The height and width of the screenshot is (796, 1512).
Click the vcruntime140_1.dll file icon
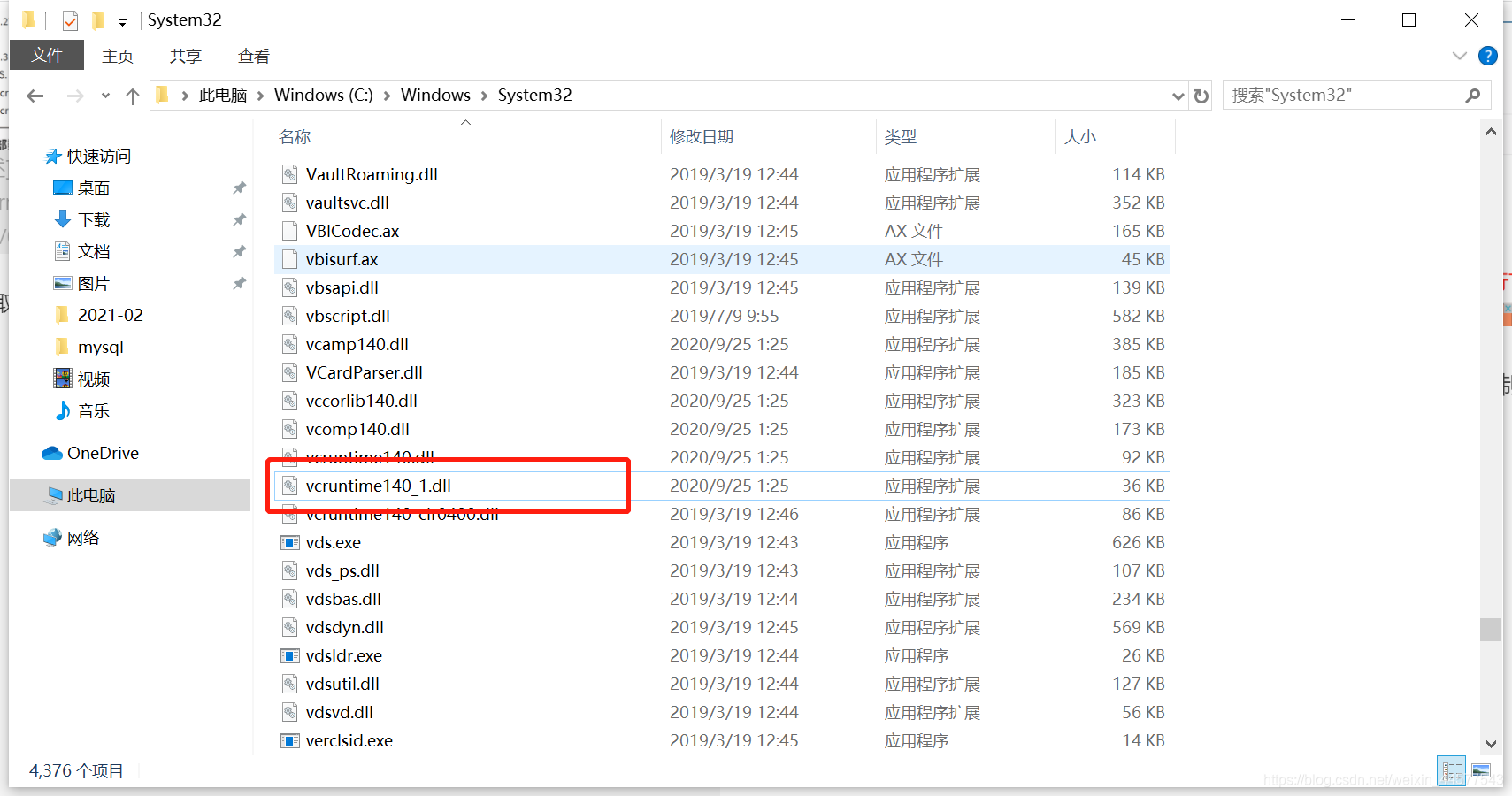tap(289, 486)
